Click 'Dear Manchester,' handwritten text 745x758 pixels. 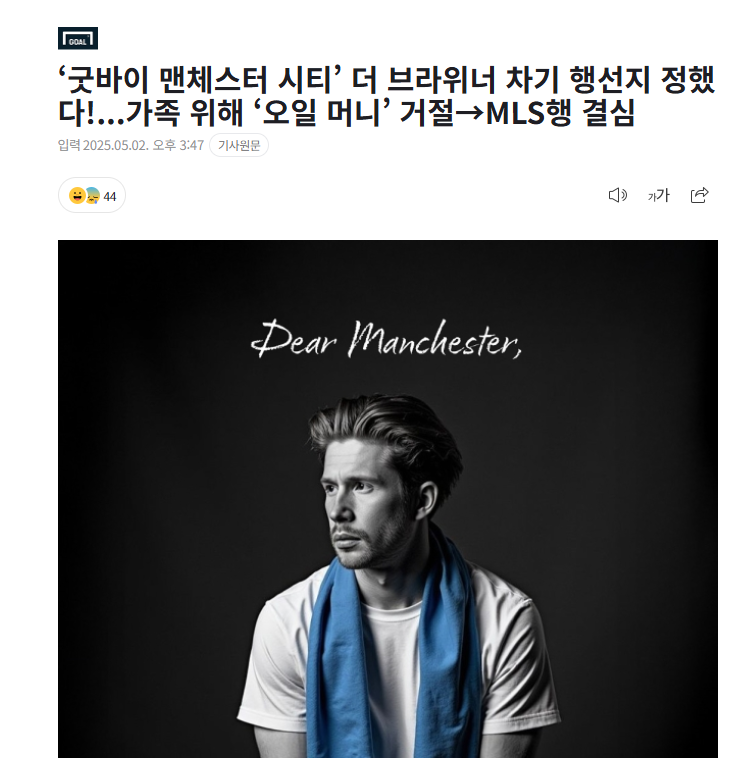click(x=386, y=339)
